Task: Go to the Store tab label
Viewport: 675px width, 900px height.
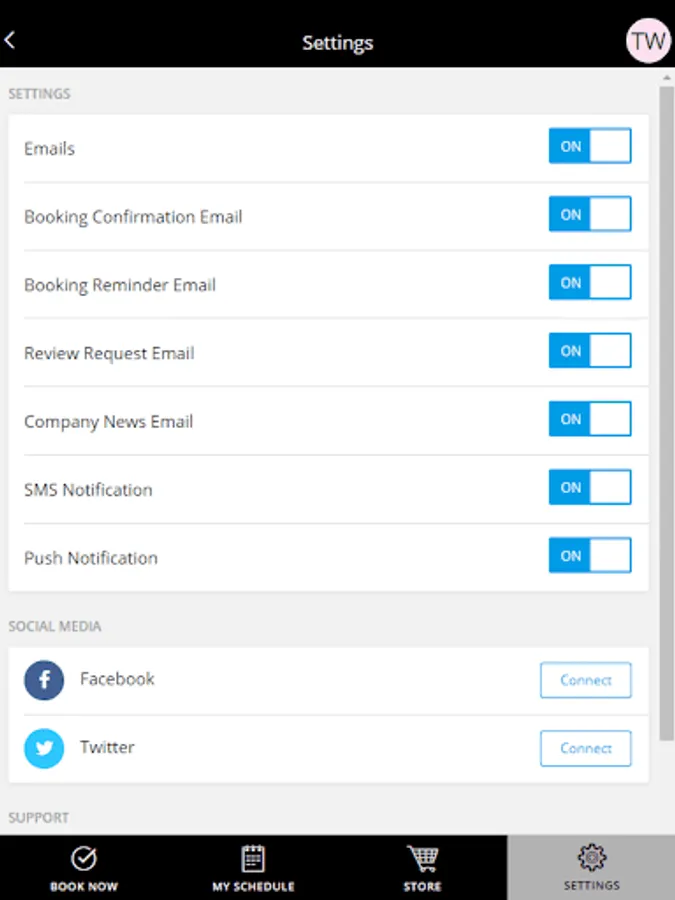Action: pos(422,886)
